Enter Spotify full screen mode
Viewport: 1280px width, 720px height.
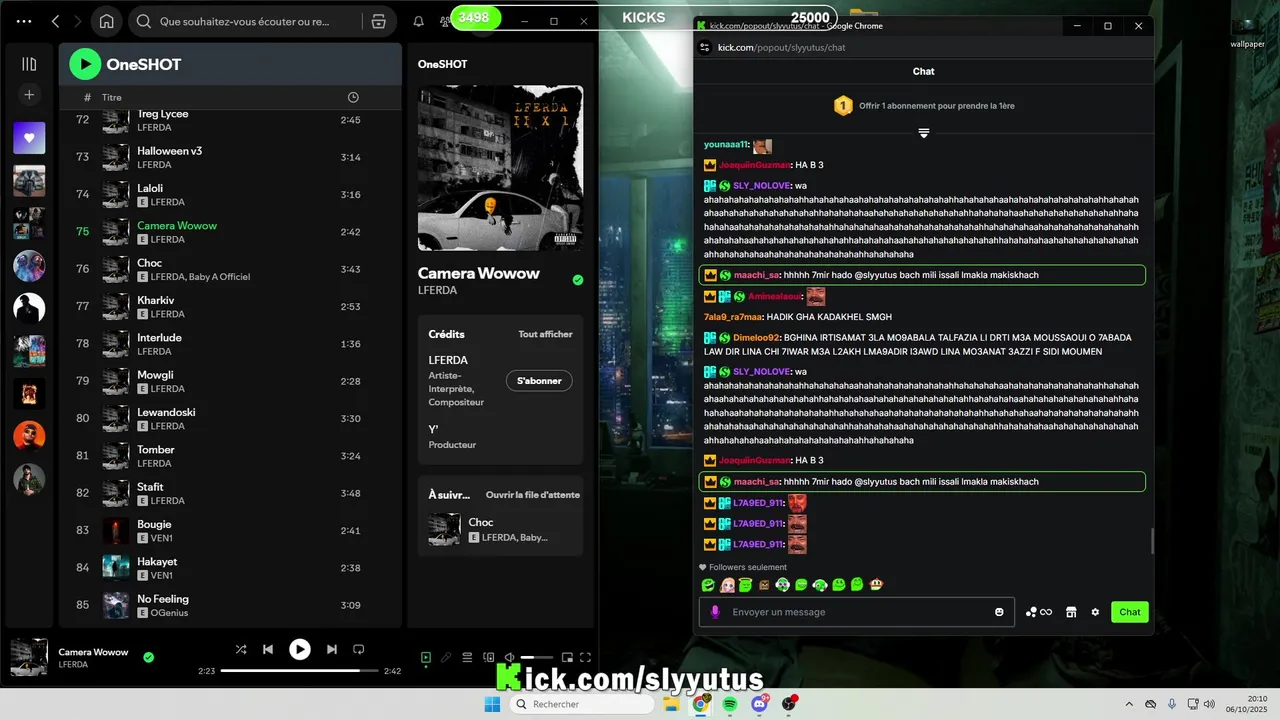coord(586,657)
